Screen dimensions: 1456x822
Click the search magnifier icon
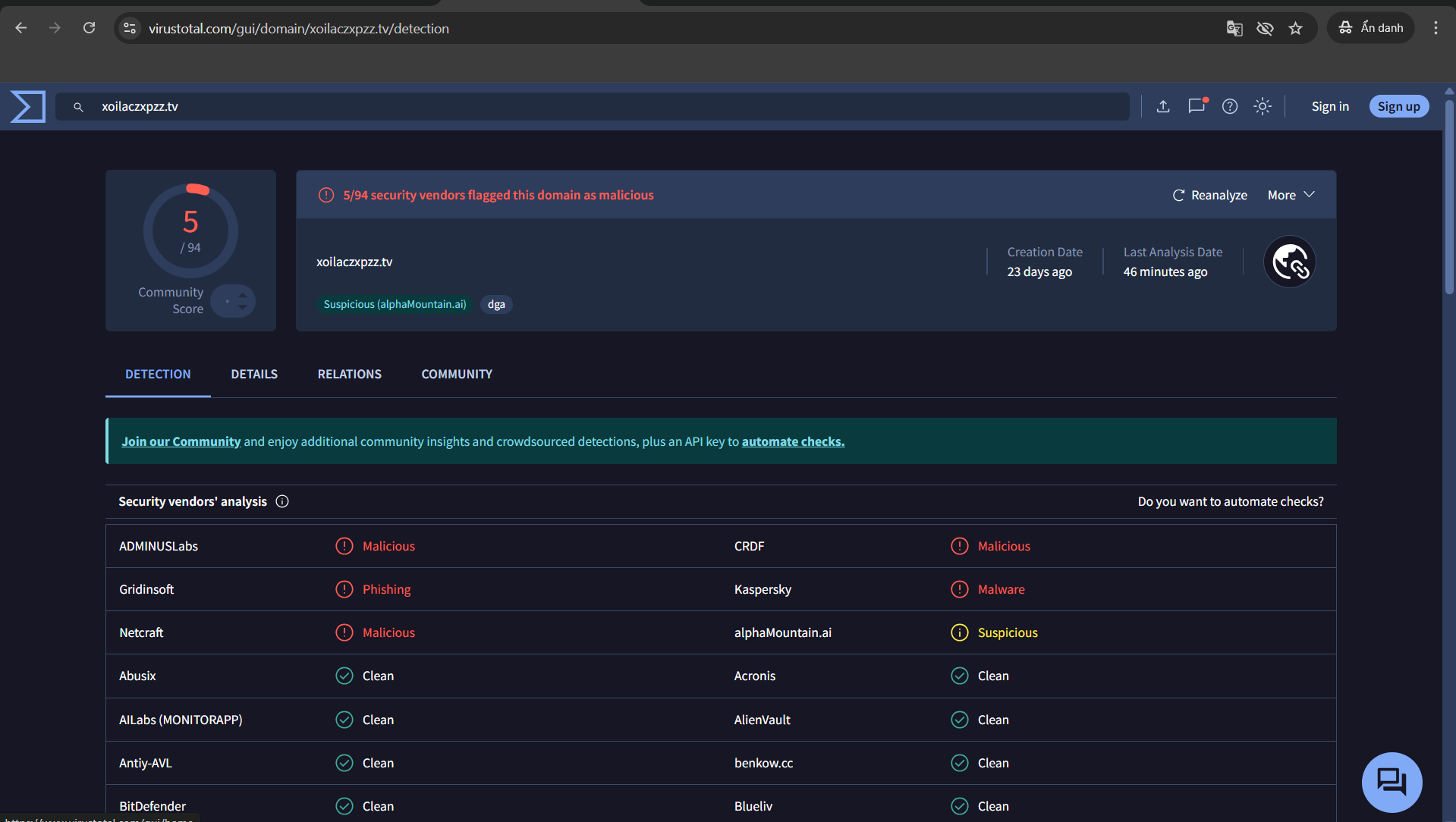(78, 107)
